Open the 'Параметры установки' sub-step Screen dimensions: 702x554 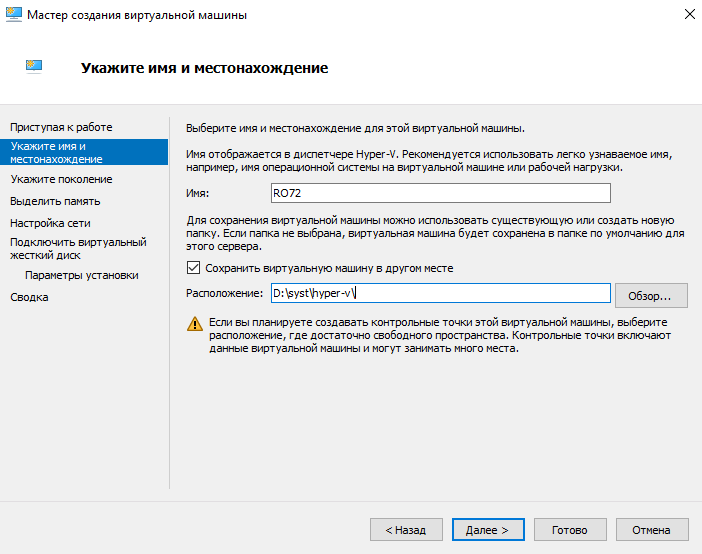tap(82, 275)
